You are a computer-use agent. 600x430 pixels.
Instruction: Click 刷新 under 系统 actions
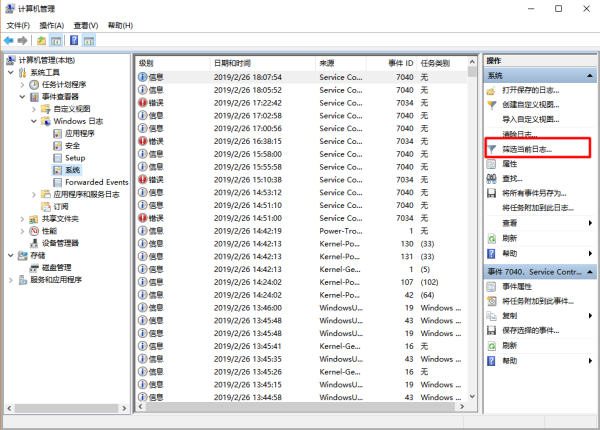[x=509, y=239]
